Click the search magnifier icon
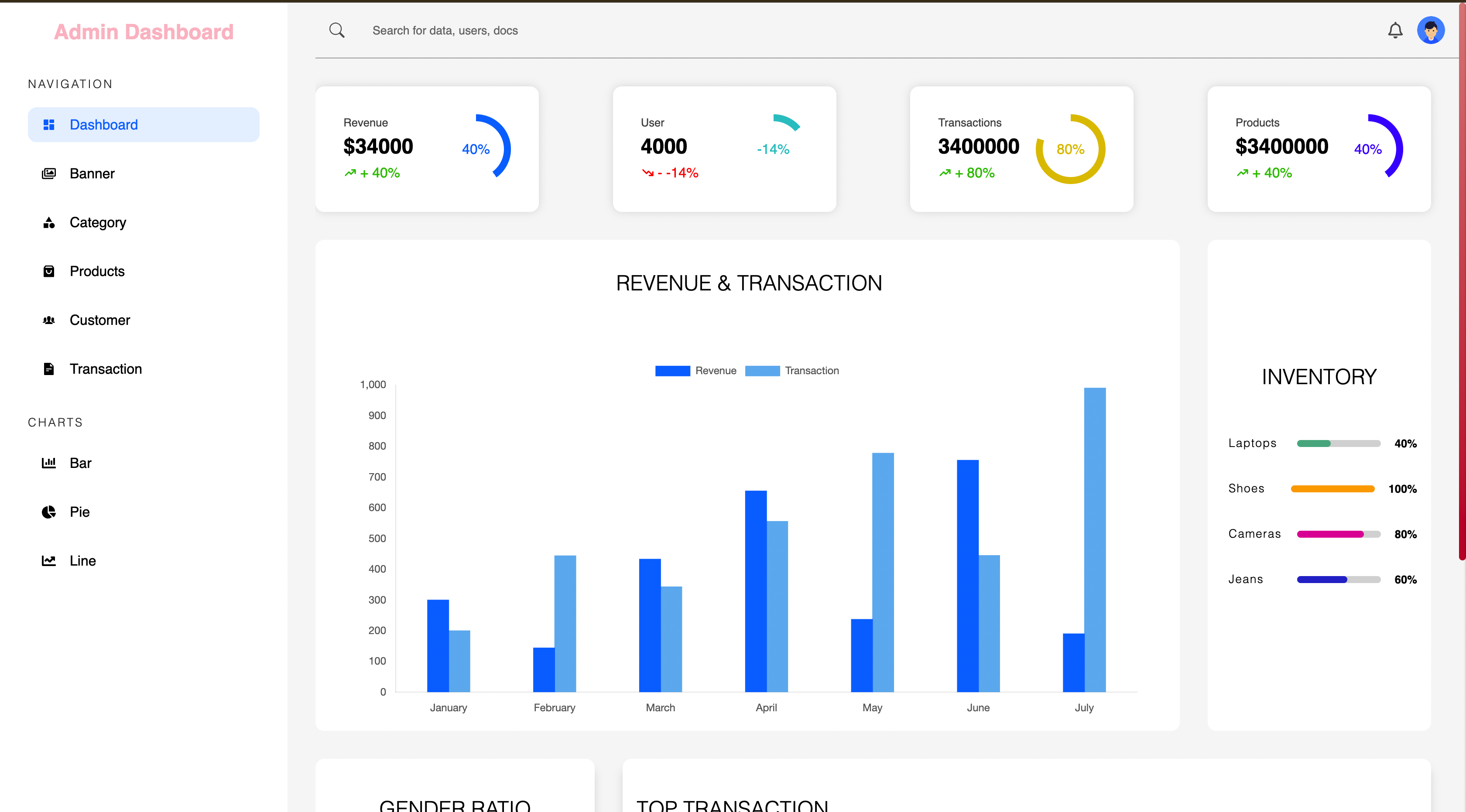 [x=337, y=30]
